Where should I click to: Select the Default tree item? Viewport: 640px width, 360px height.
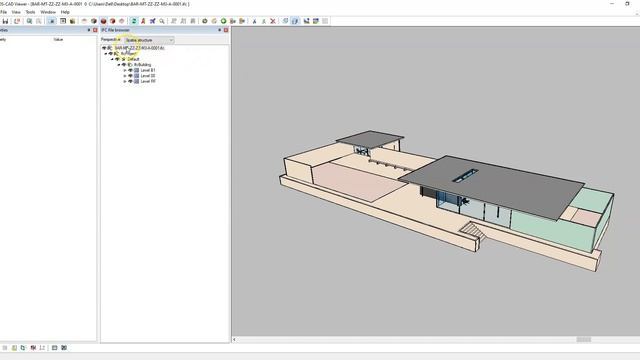(133, 59)
